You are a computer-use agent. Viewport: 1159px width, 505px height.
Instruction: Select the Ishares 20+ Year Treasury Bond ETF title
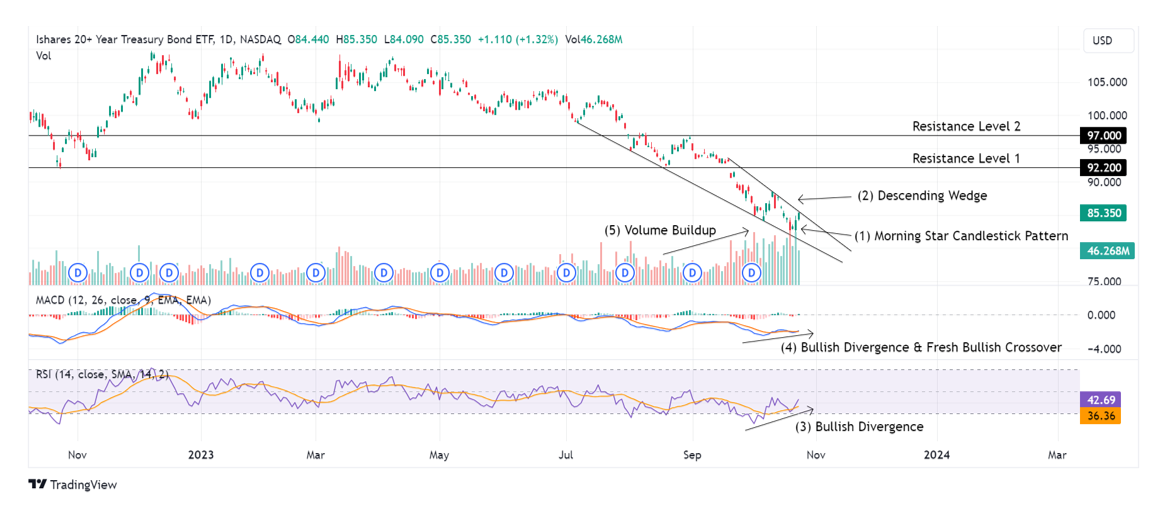click(126, 40)
